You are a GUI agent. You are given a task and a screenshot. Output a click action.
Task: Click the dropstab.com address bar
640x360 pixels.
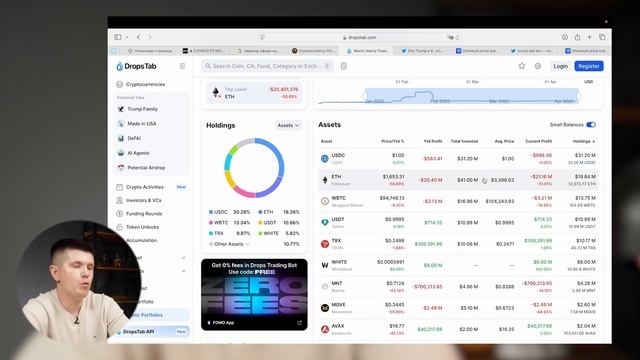click(360, 37)
